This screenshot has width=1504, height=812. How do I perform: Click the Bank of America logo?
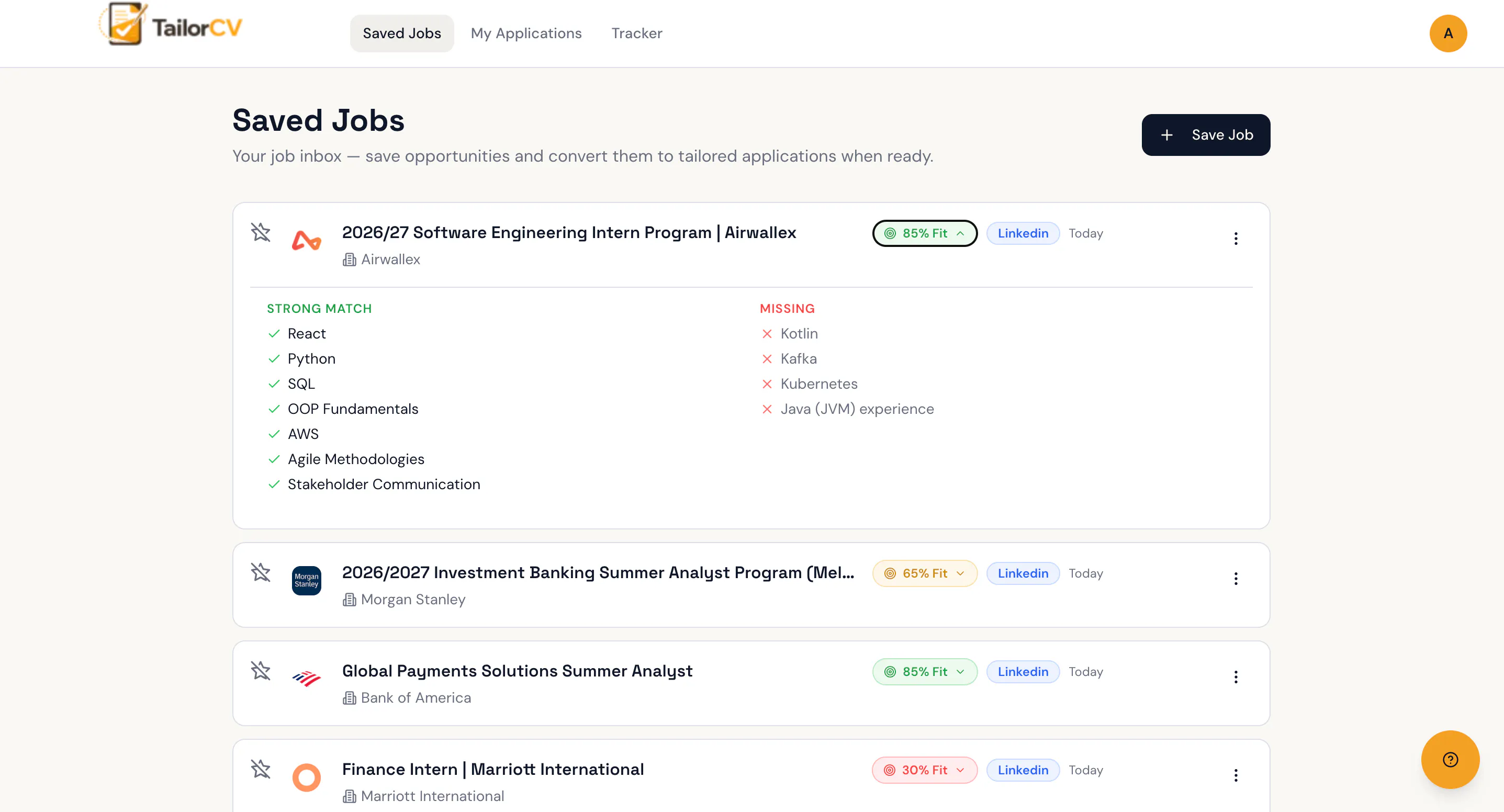(307, 678)
